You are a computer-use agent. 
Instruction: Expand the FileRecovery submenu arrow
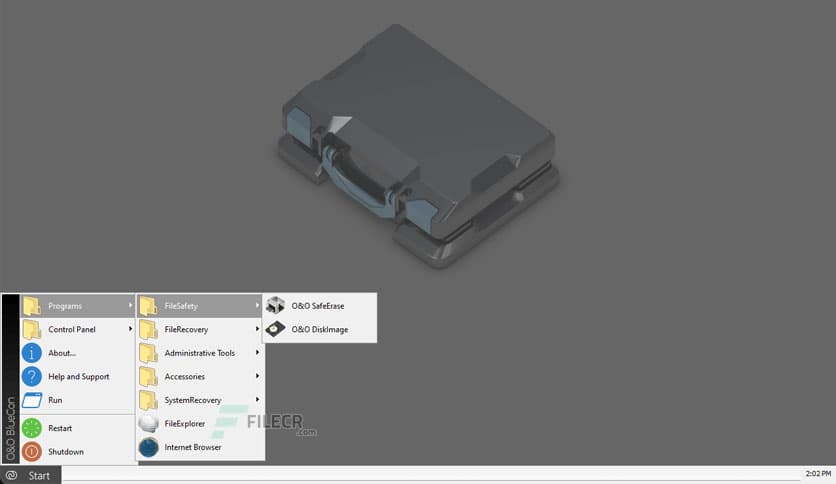(257, 329)
